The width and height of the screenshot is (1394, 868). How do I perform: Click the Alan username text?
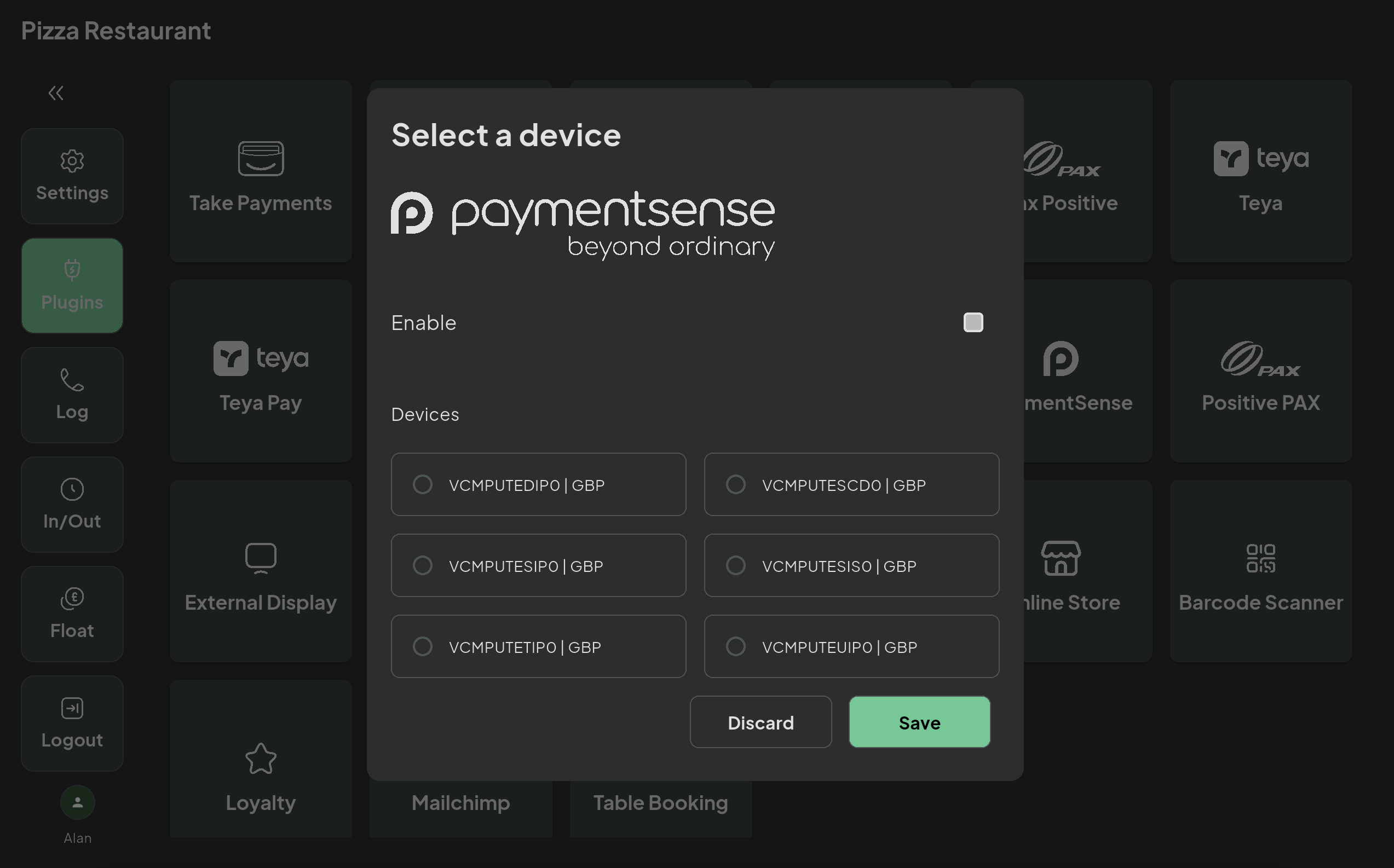pyautogui.click(x=78, y=838)
